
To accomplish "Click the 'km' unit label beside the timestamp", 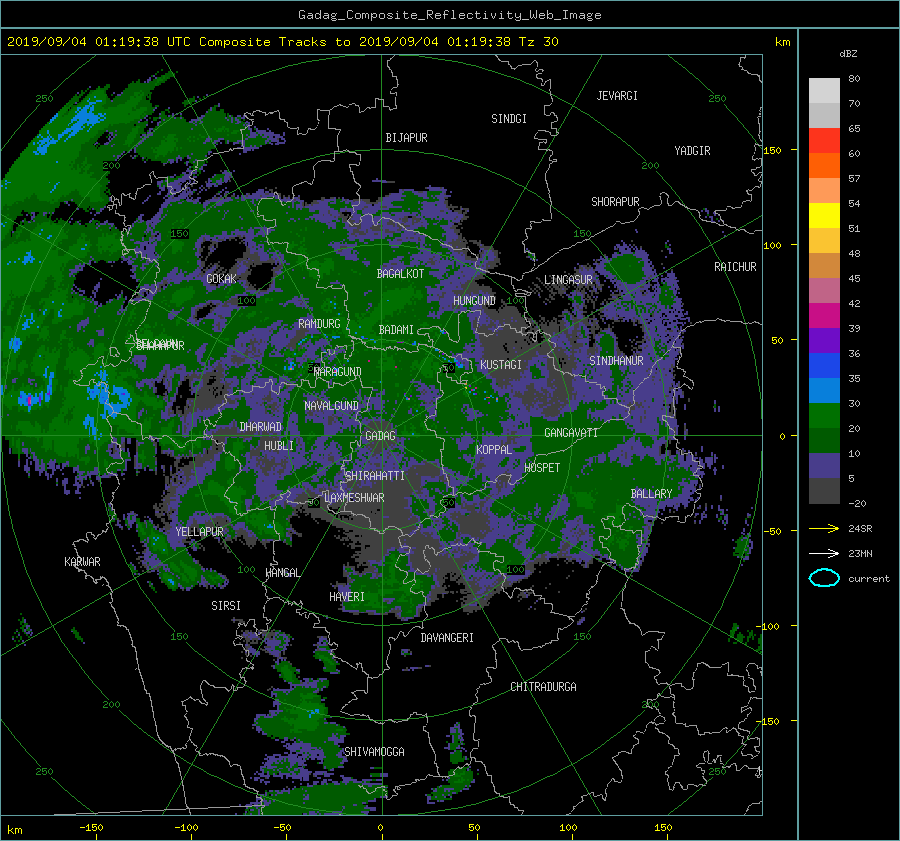I will pos(782,42).
